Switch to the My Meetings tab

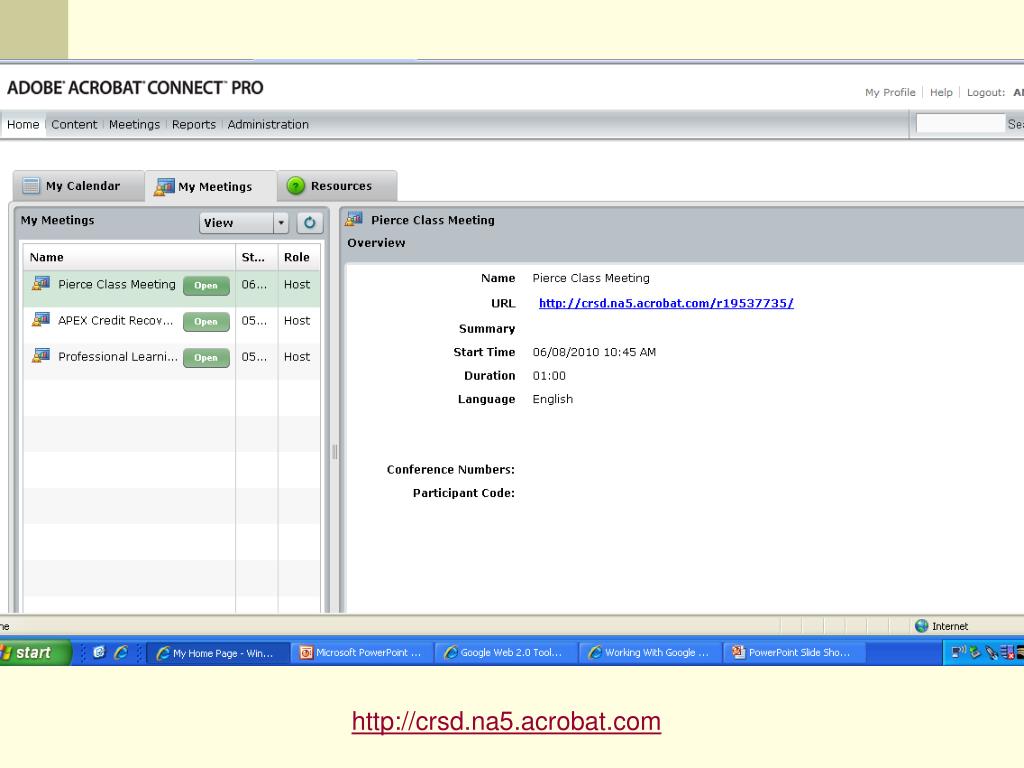tap(211, 187)
